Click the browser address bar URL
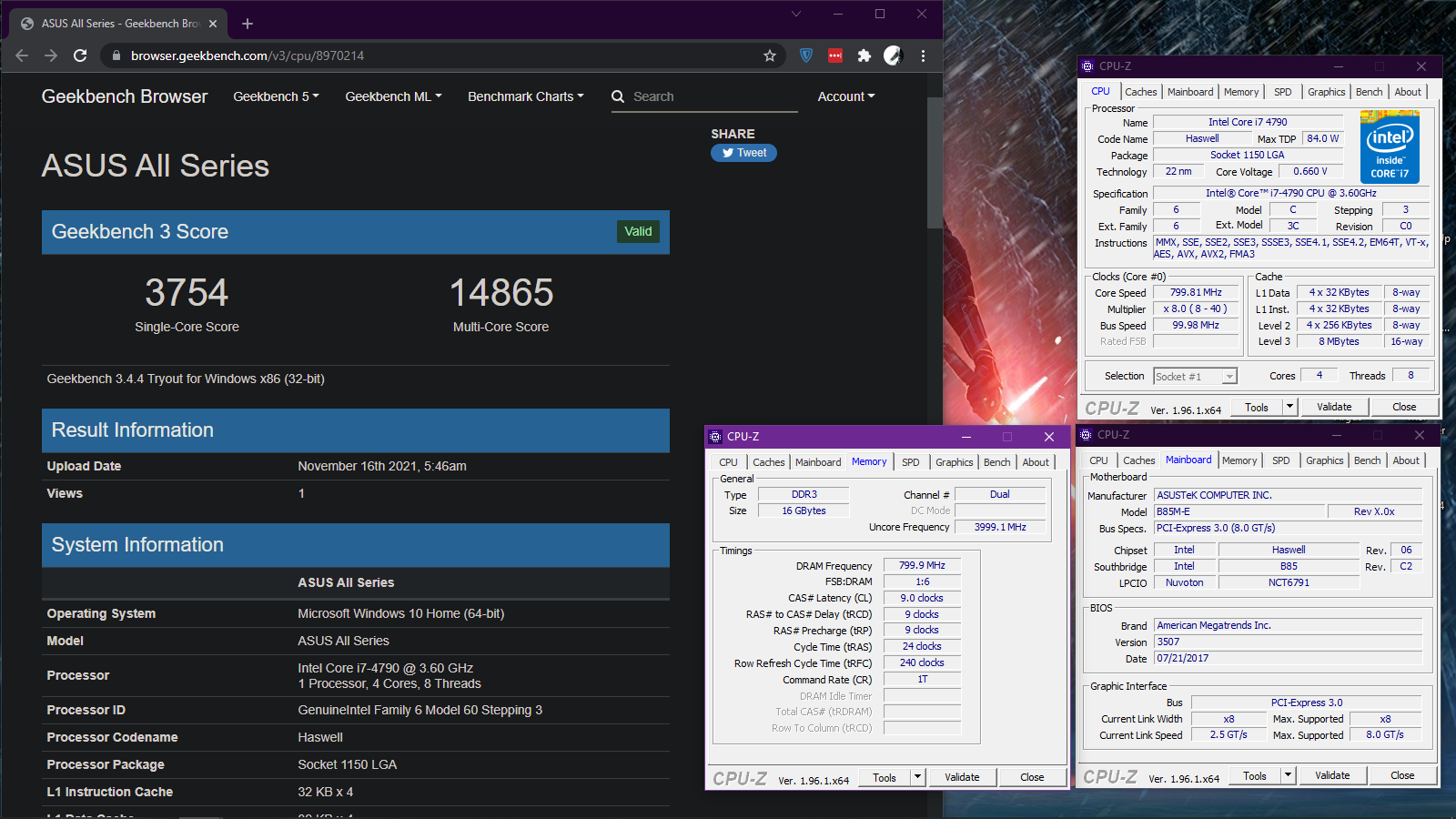This screenshot has height=819, width=1456. [x=248, y=56]
